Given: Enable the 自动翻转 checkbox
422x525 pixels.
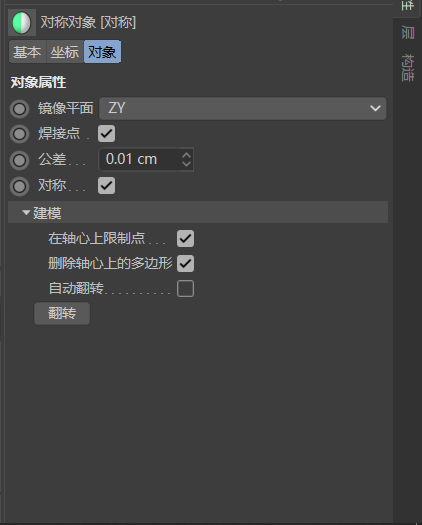Looking at the screenshot, I should (x=185, y=288).
